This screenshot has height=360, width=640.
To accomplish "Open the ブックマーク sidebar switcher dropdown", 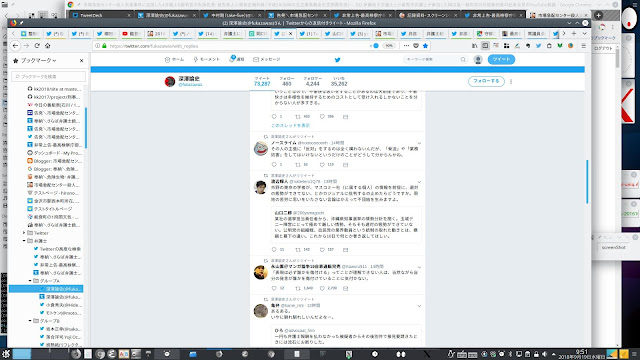I will [x=35, y=60].
